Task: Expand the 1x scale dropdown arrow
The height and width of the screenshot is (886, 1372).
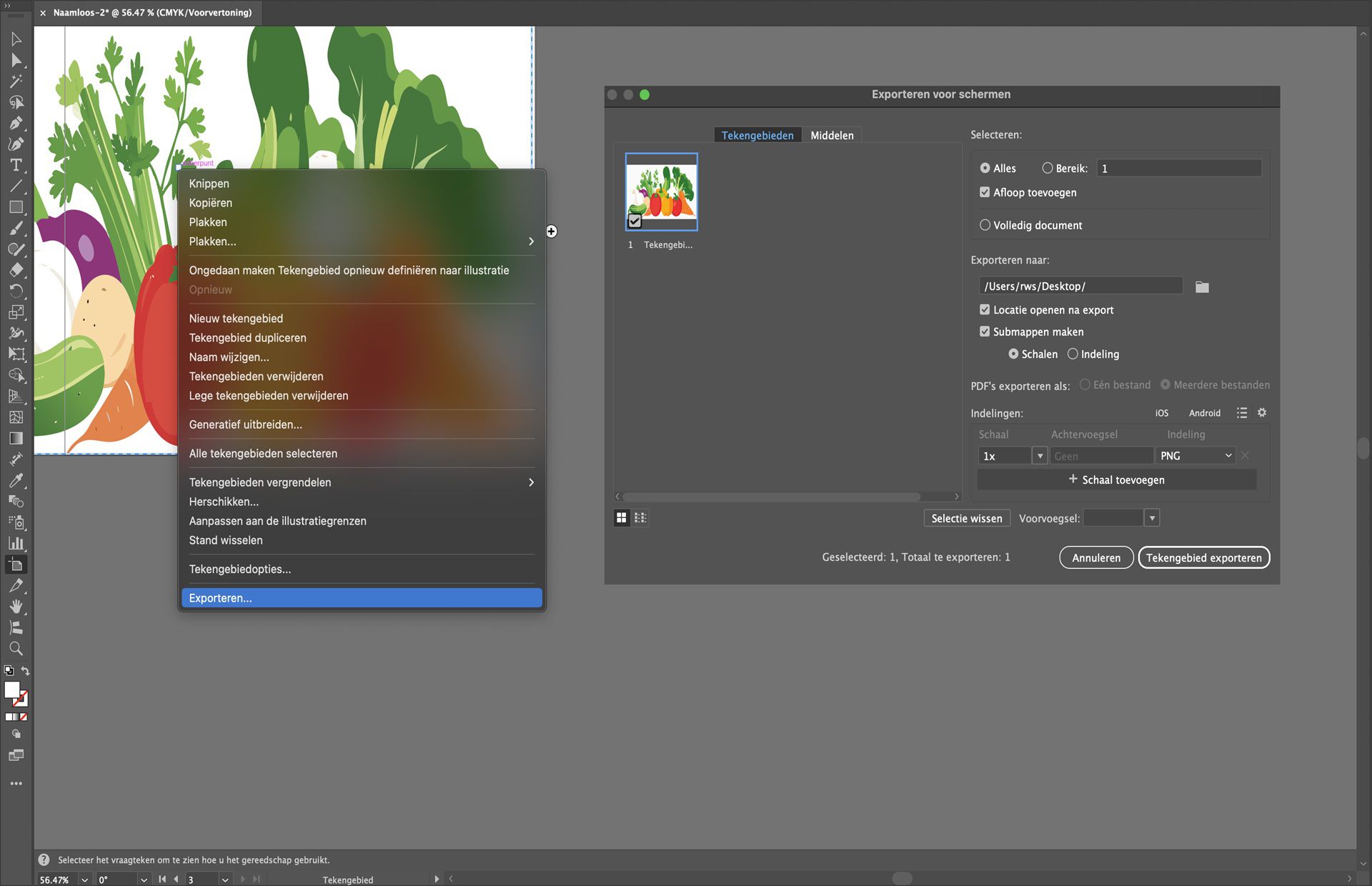Action: [x=1040, y=456]
